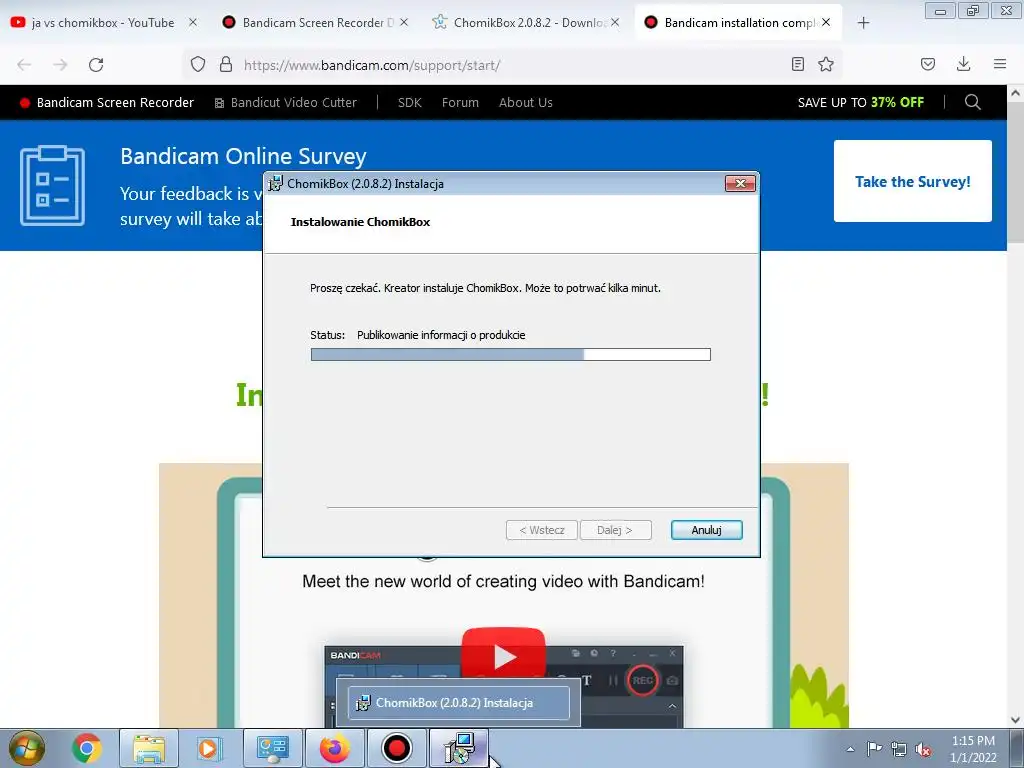Click the muted volume tray icon
Screen dimensions: 1024x768
[x=923, y=749]
